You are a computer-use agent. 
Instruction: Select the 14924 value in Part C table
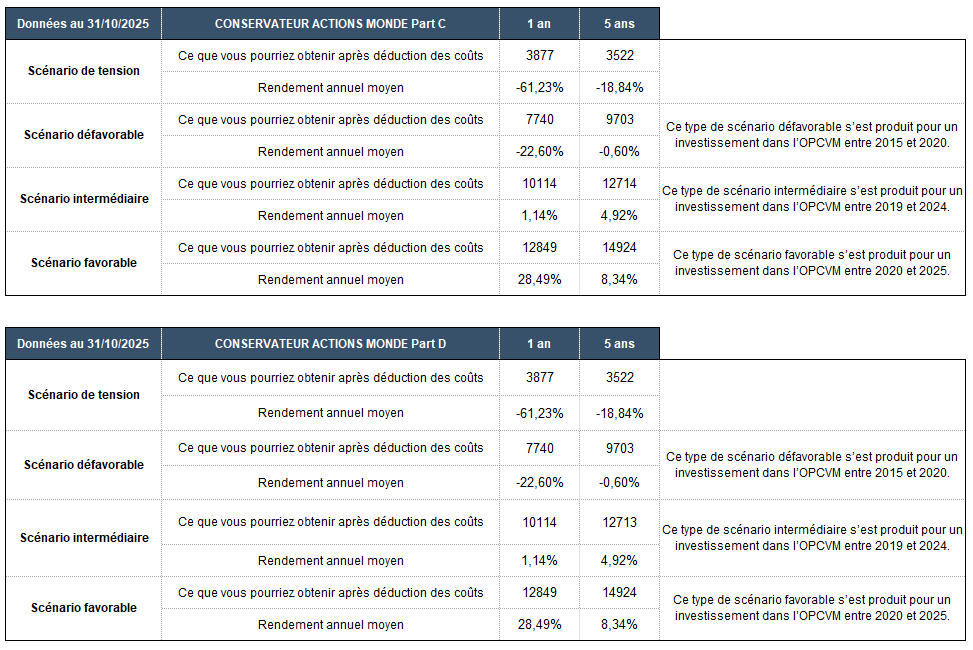[619, 248]
